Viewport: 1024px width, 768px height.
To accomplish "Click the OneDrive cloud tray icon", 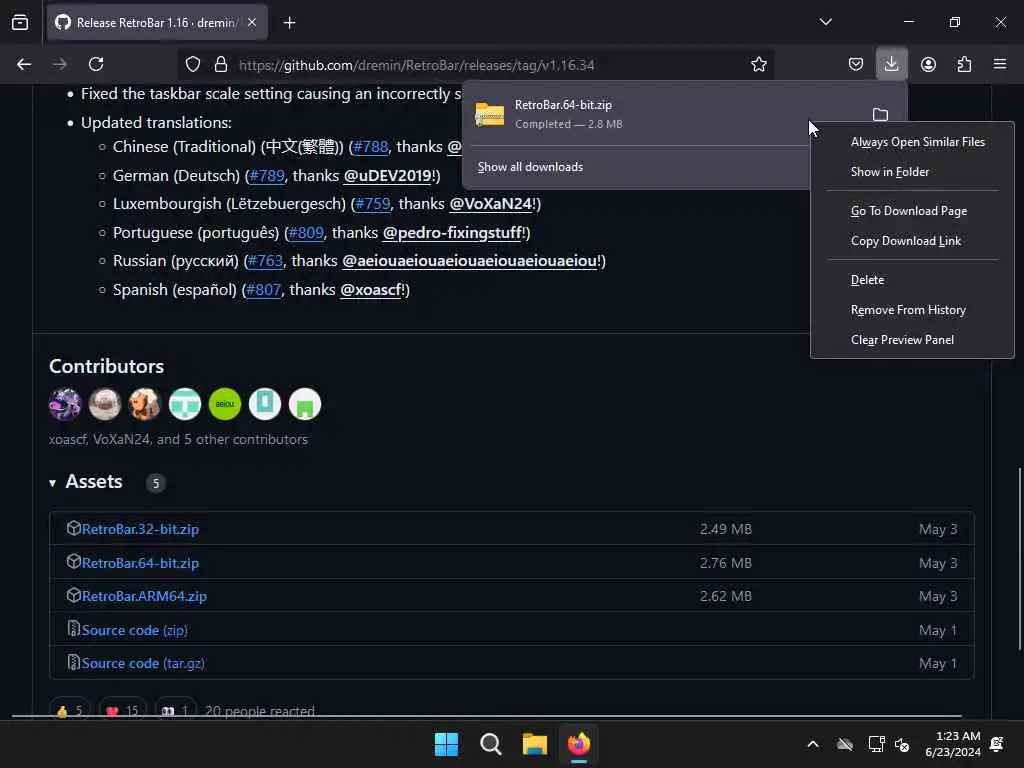I will pyautogui.click(x=844, y=744).
